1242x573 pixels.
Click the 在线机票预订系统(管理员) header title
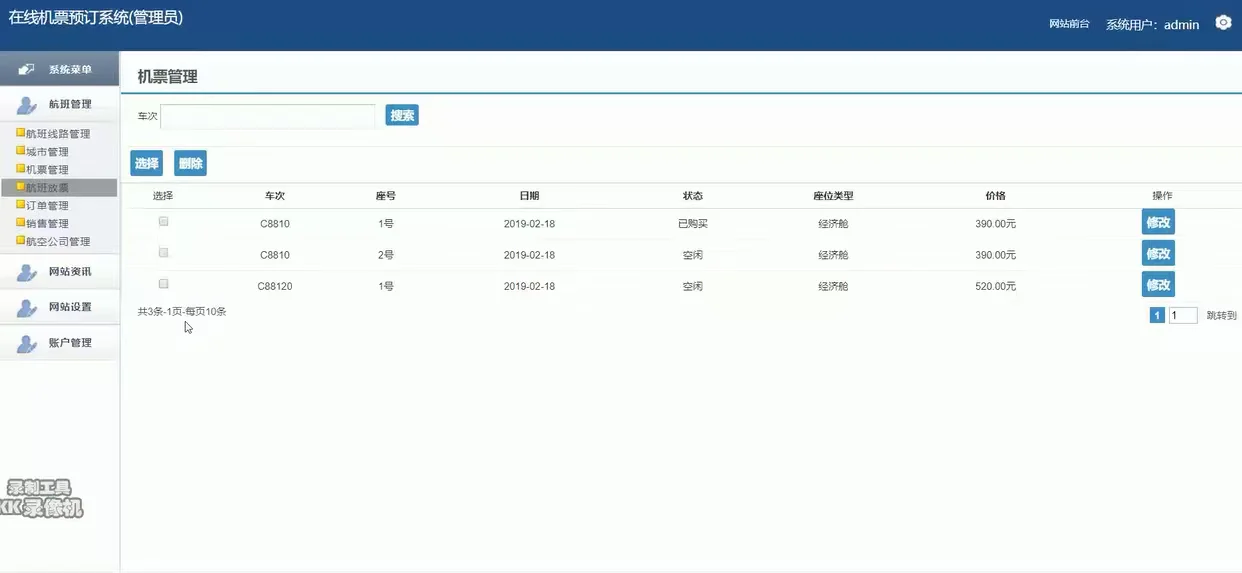click(96, 18)
